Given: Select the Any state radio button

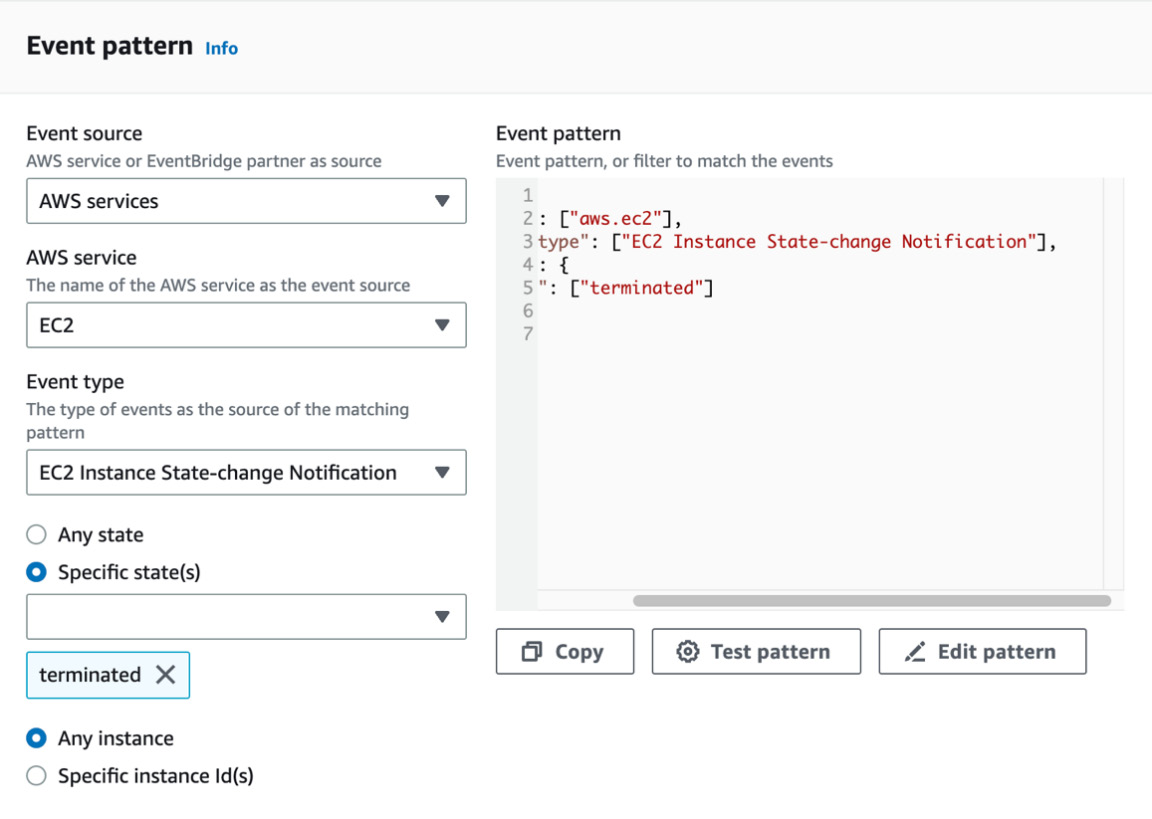Looking at the screenshot, I should tap(36, 534).
